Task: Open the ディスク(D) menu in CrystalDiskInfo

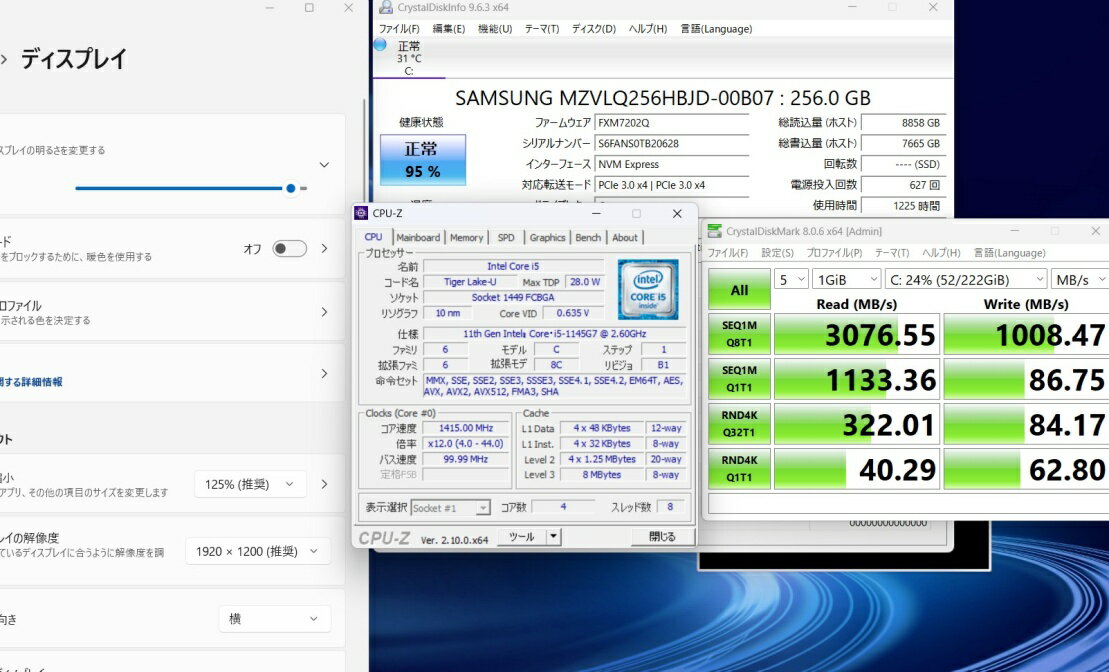Action: [x=593, y=29]
